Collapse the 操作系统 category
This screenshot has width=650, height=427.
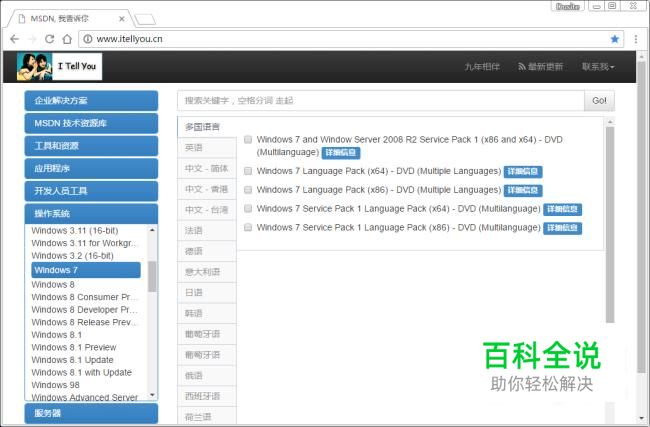point(91,214)
